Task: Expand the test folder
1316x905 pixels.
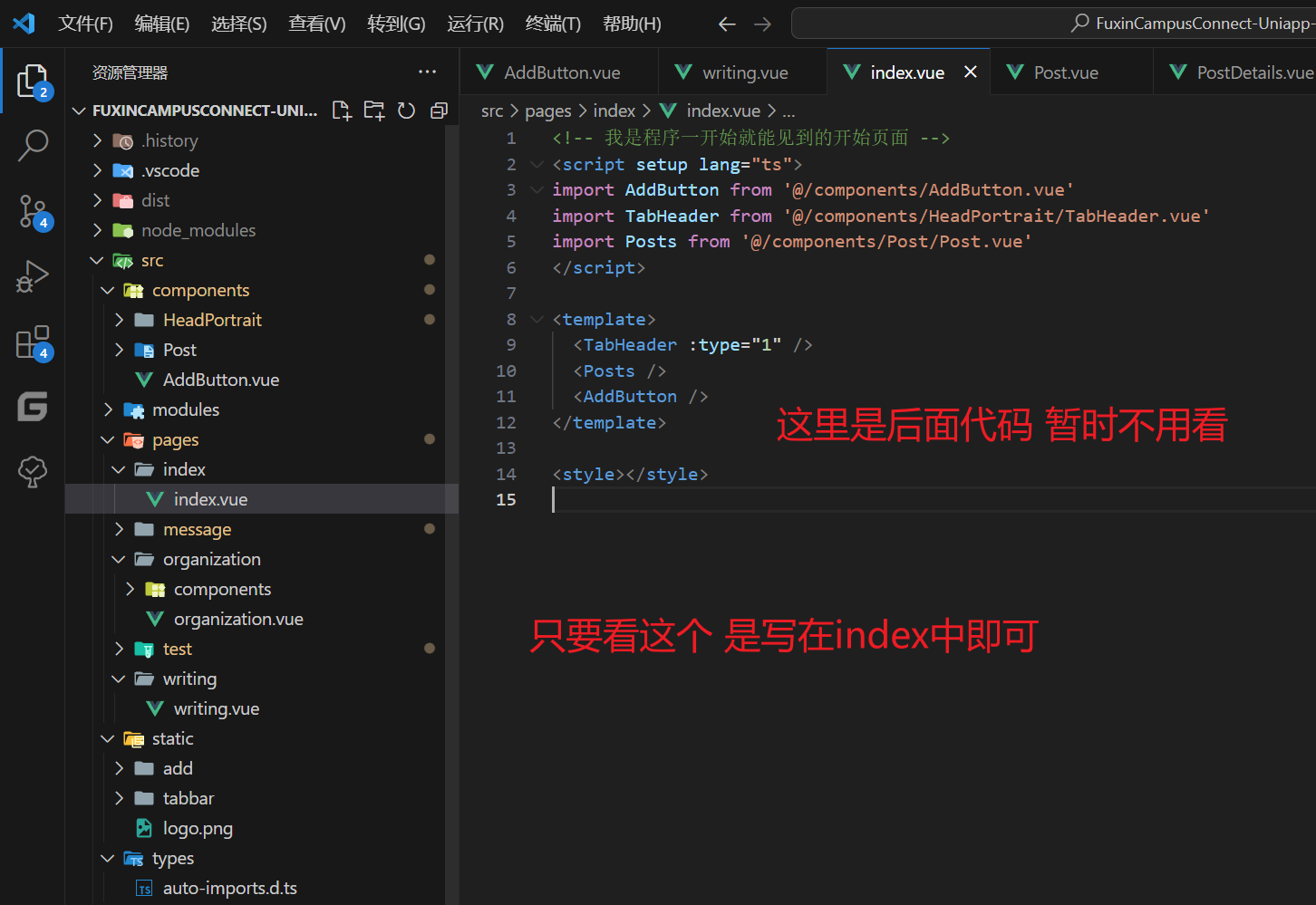Action: pyautogui.click(x=120, y=649)
